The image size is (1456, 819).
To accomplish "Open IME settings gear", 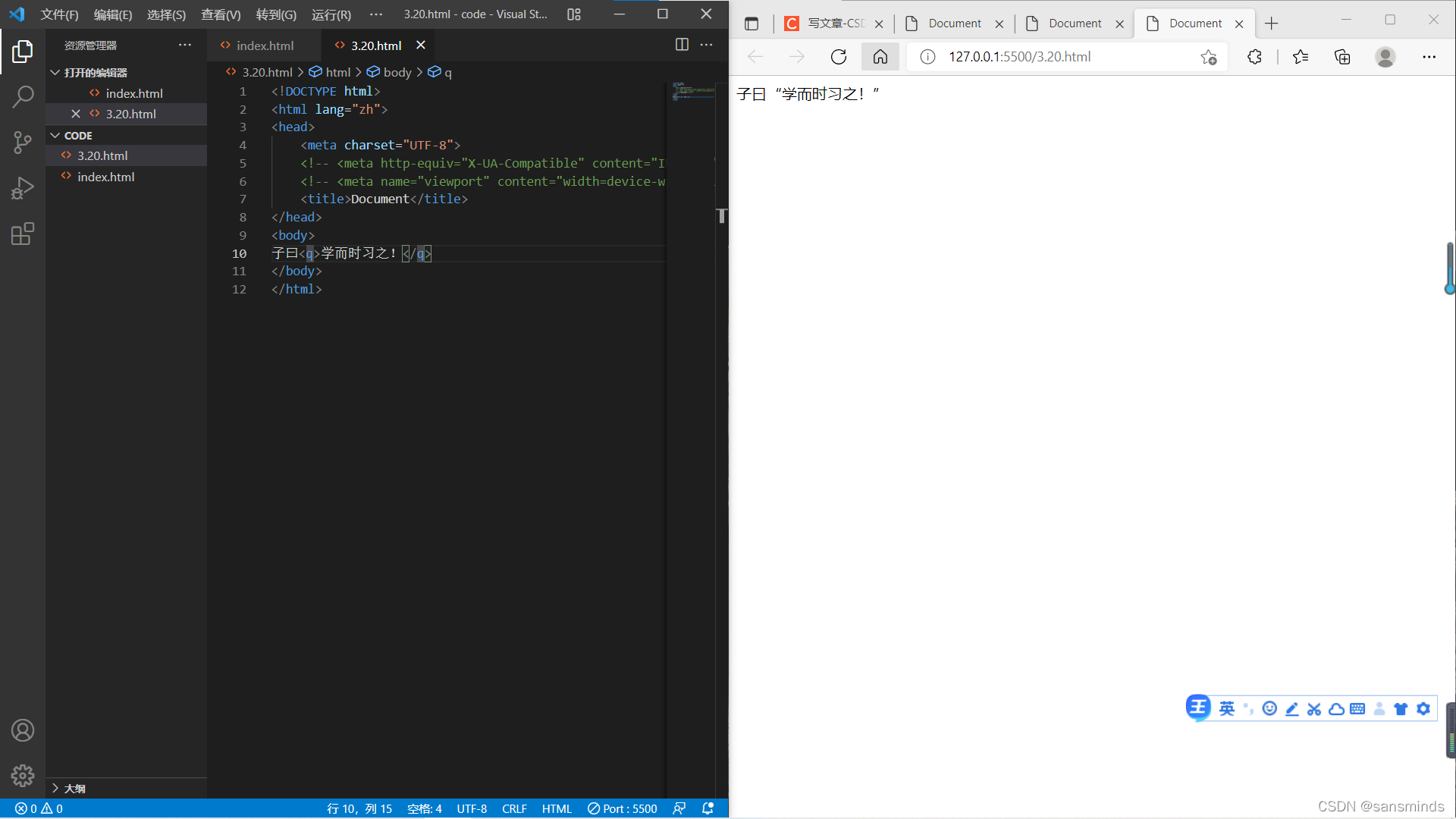I will [x=1423, y=708].
